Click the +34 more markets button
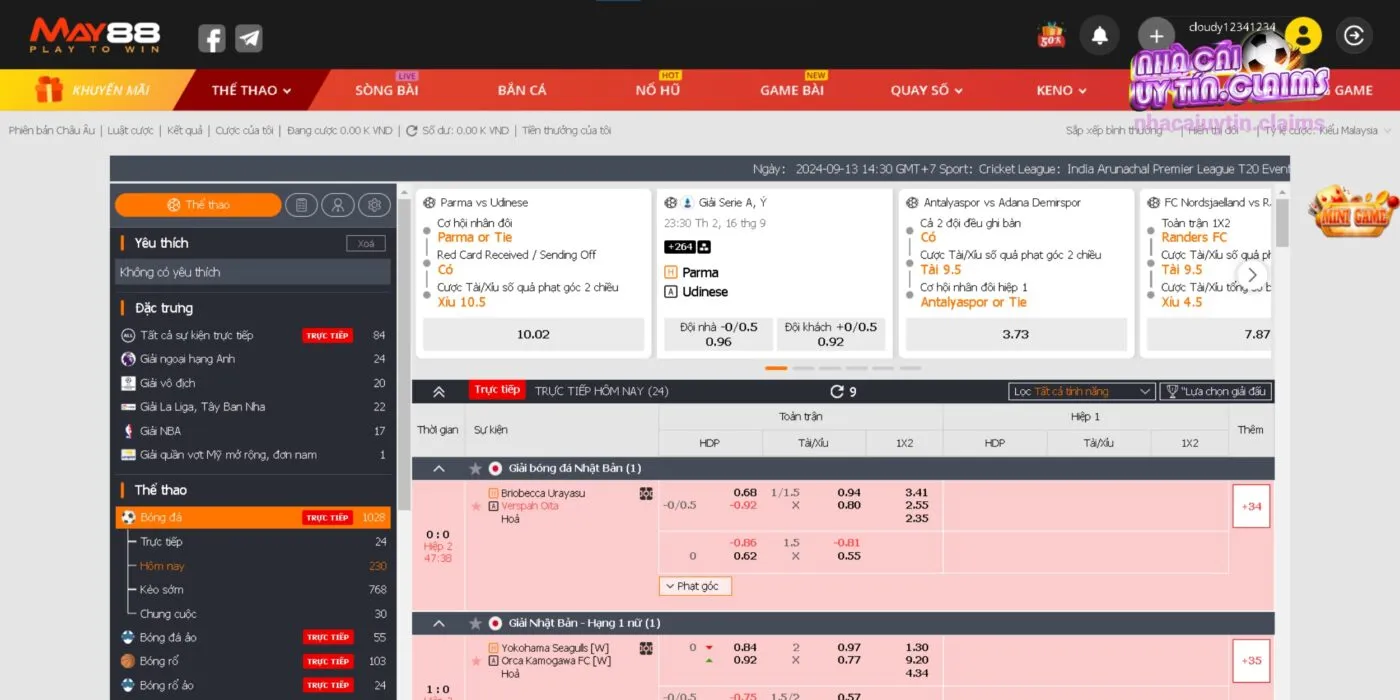Image resolution: width=1400 pixels, height=700 pixels. (x=1251, y=507)
